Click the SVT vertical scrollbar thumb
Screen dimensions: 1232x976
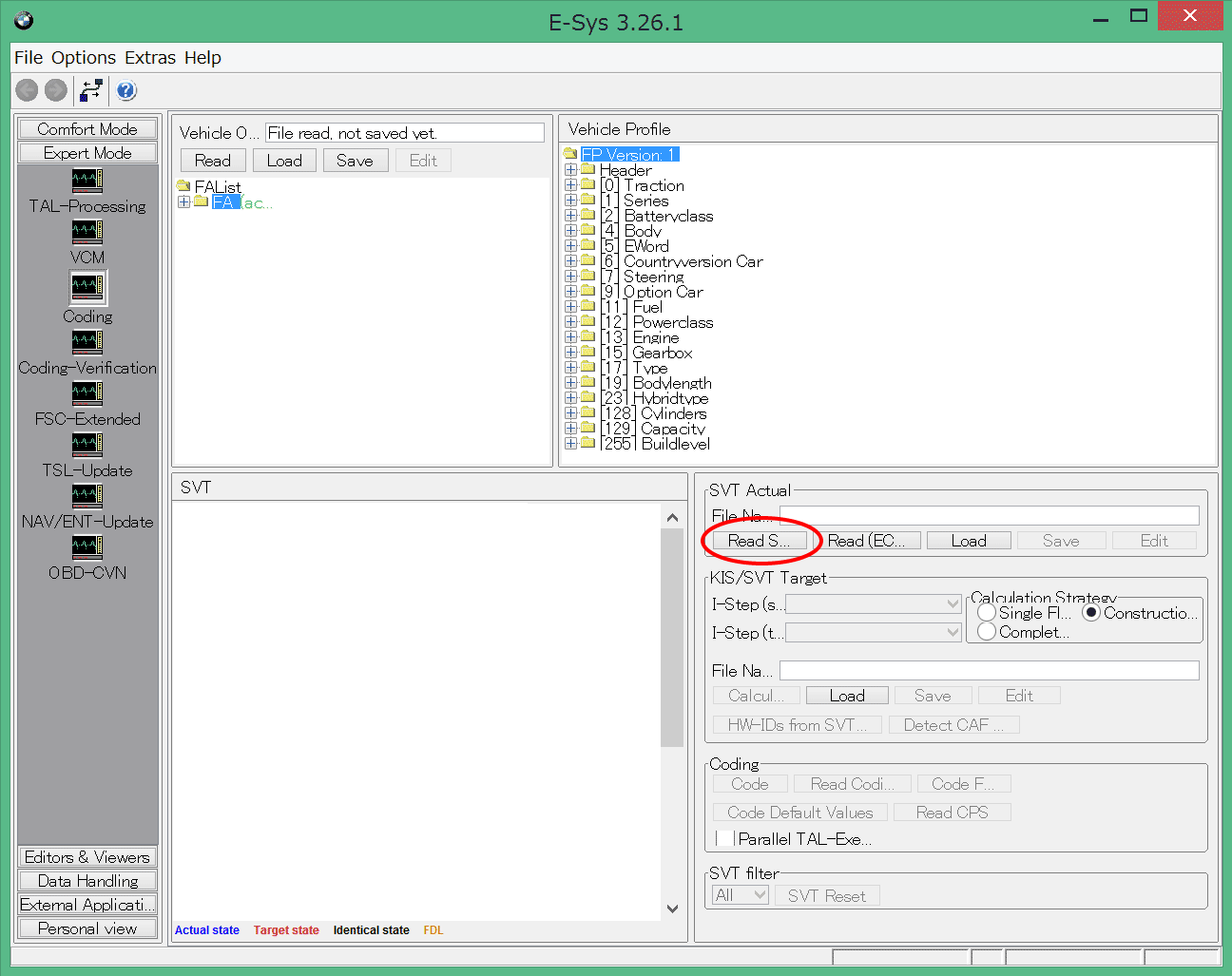click(672, 638)
